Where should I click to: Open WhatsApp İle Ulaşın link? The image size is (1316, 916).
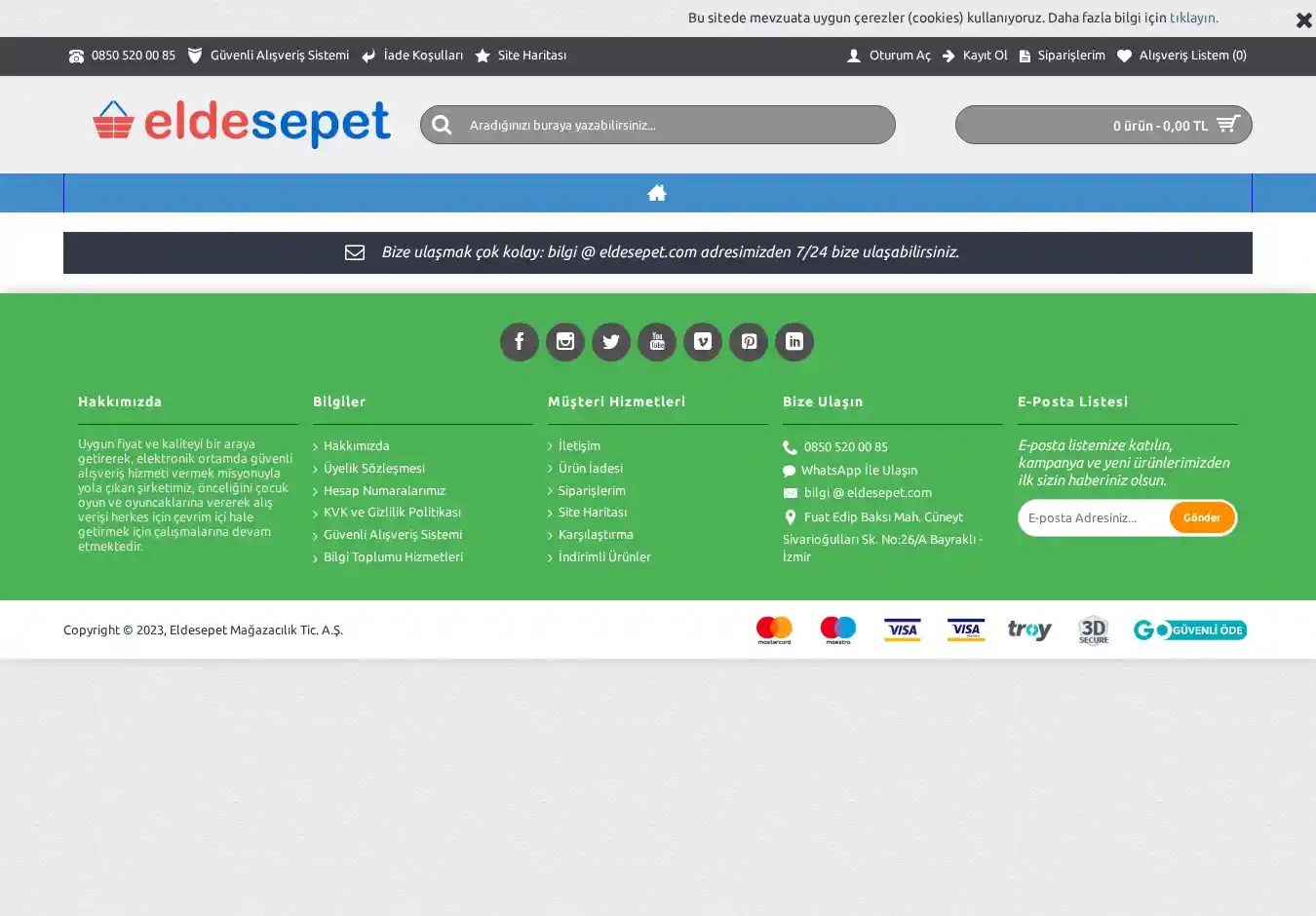[x=858, y=471]
